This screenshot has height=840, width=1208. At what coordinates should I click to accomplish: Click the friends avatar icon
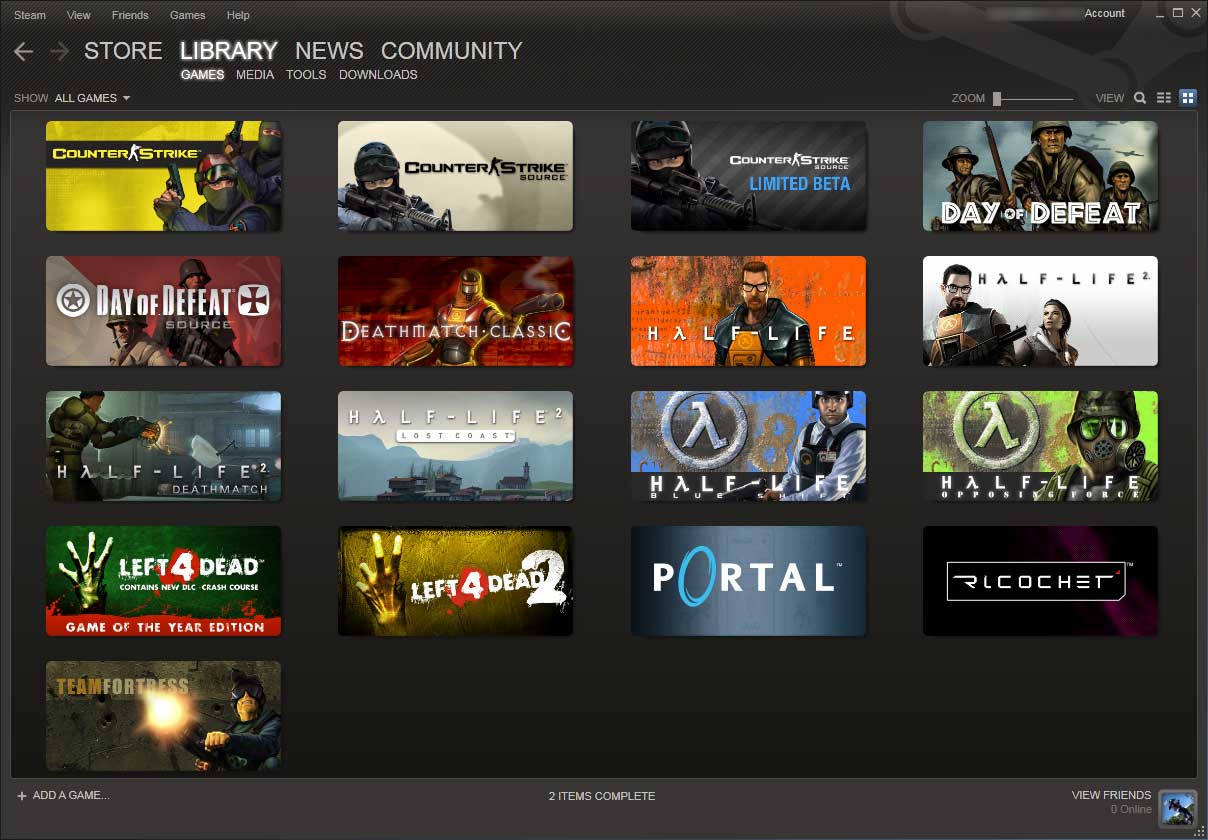click(x=1178, y=808)
